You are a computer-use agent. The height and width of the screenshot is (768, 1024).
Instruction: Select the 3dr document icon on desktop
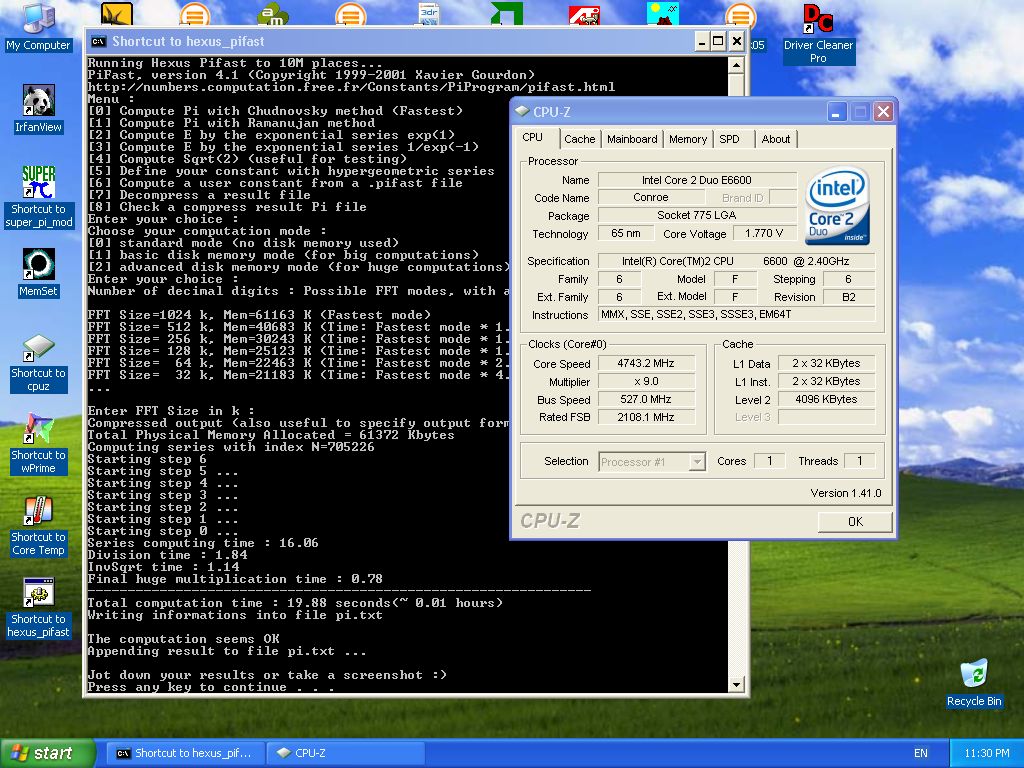tap(429, 13)
